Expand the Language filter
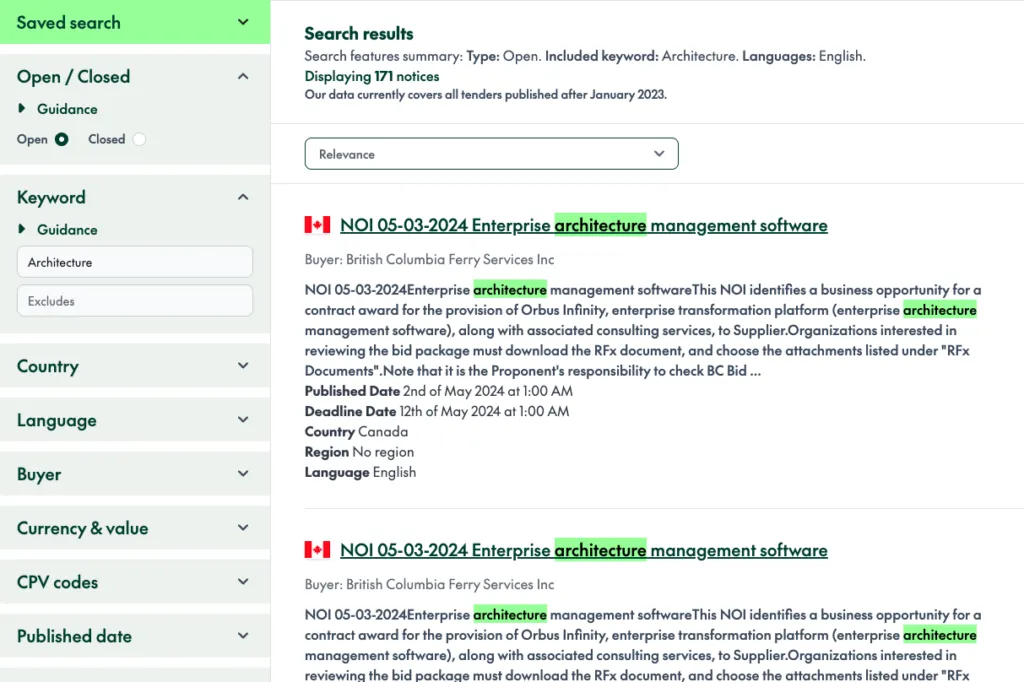The width and height of the screenshot is (1024, 682). 135,420
